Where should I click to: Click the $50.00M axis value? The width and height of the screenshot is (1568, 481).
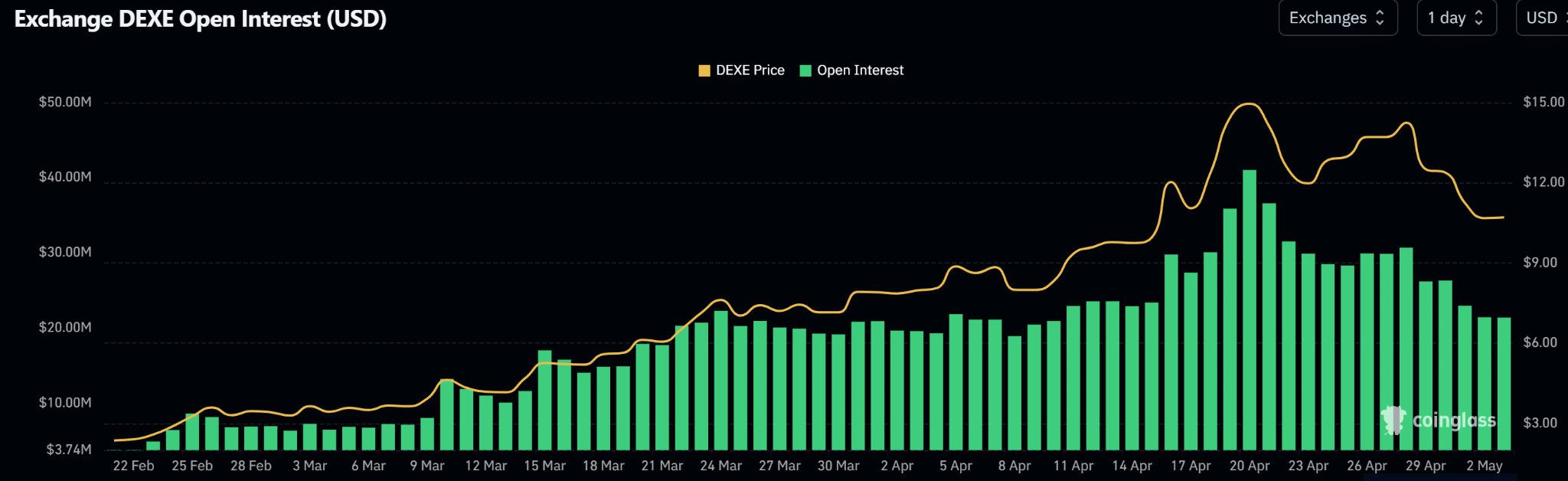[65, 102]
